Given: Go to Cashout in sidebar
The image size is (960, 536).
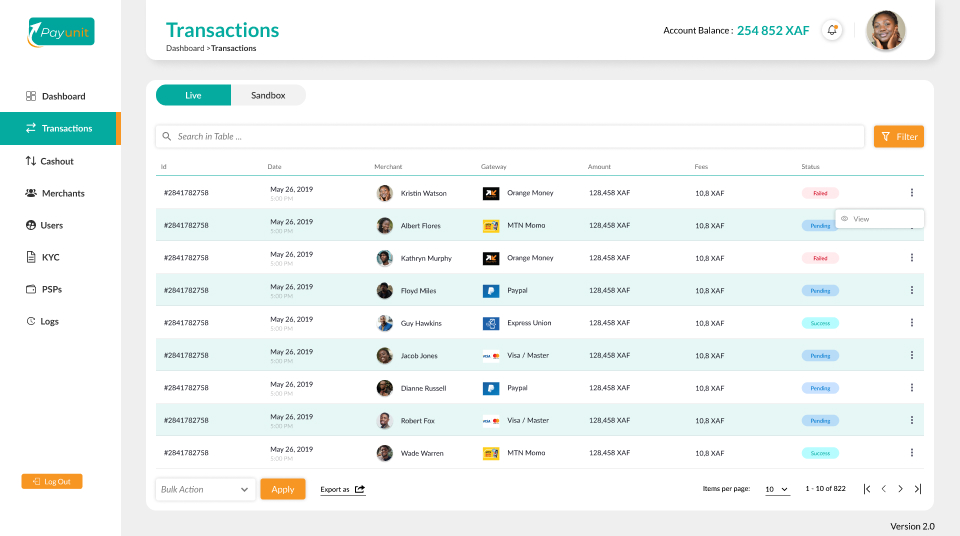Looking at the screenshot, I should 57,161.
